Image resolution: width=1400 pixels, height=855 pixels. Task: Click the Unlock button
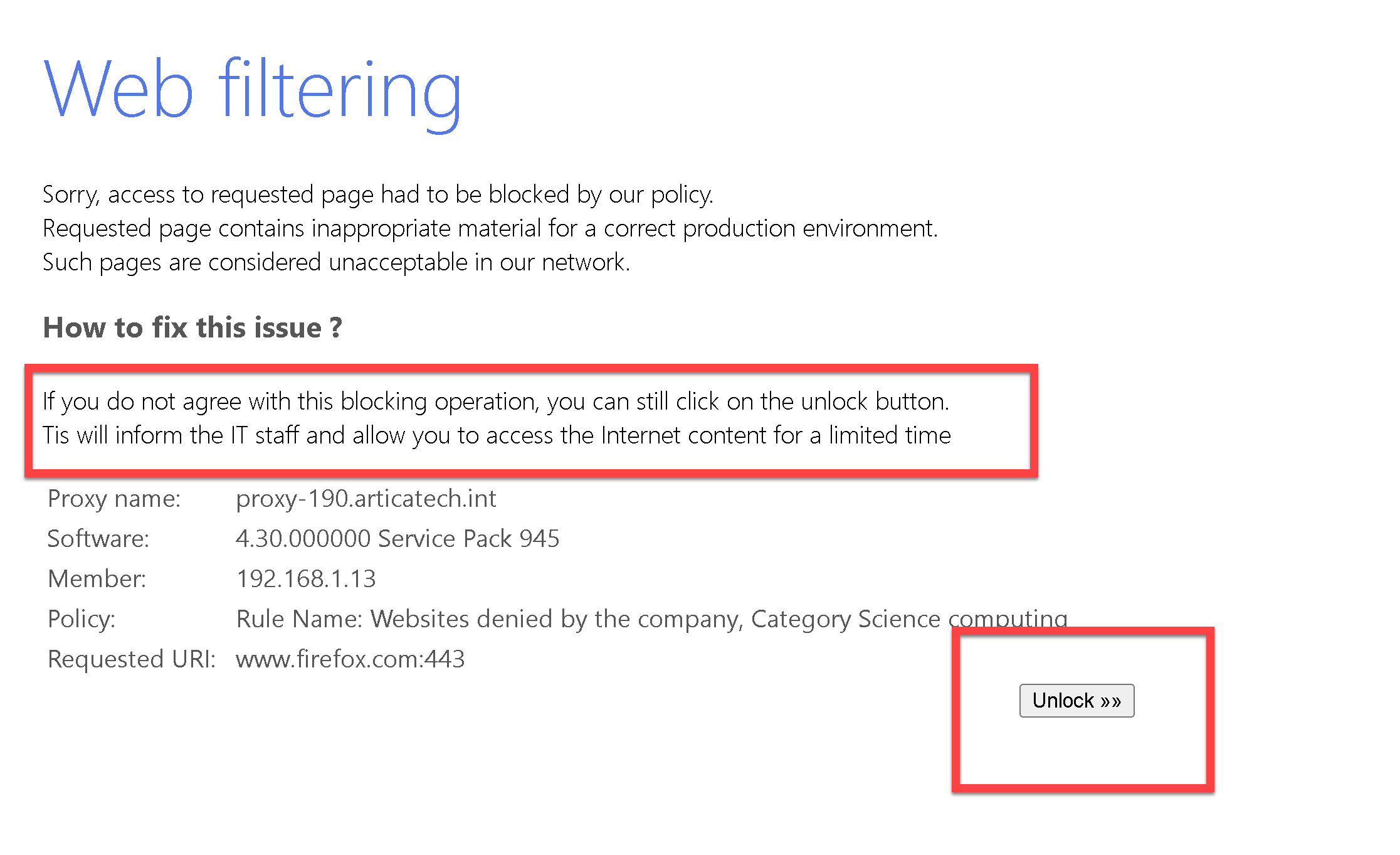coord(1076,700)
